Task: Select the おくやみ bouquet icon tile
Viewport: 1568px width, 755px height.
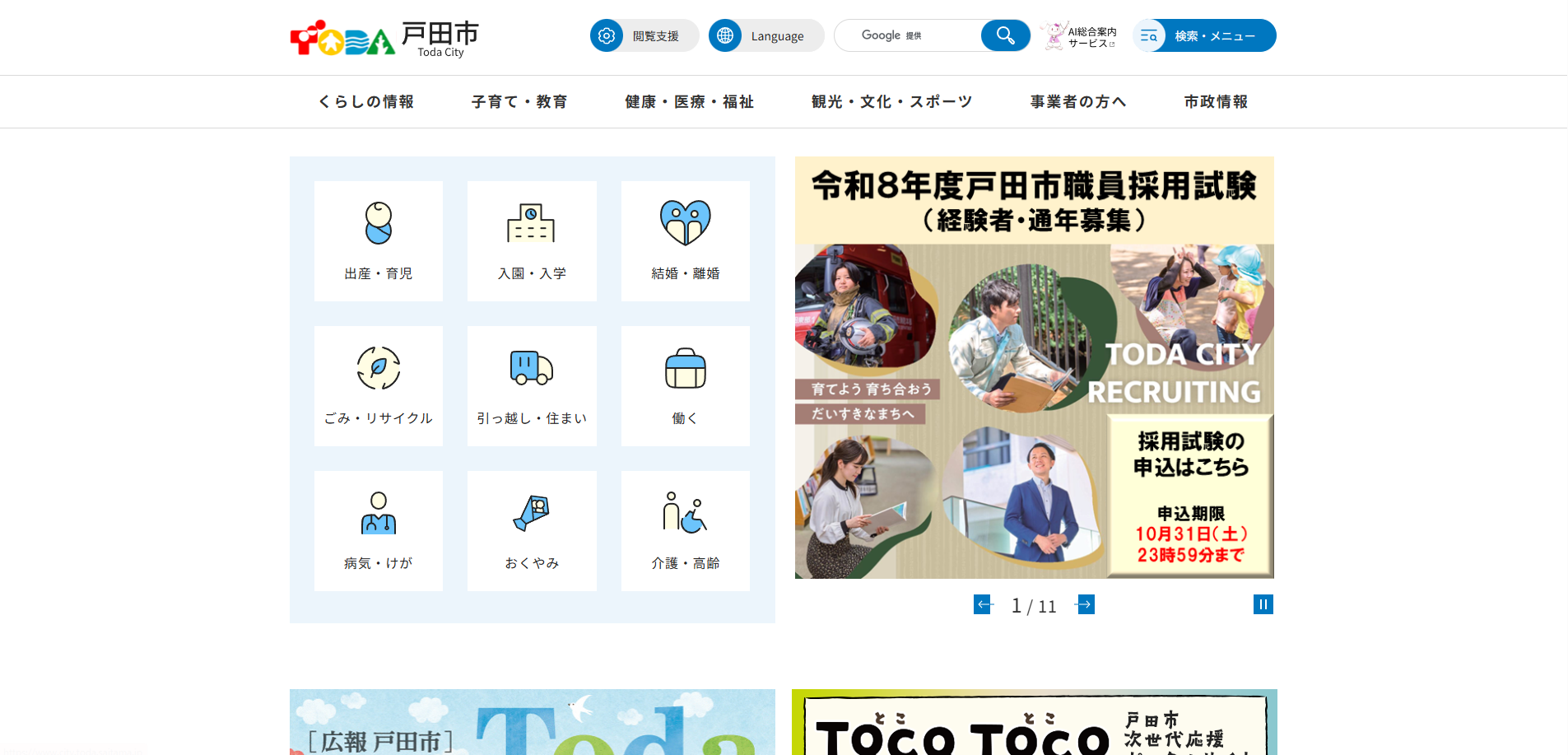Action: point(532,531)
